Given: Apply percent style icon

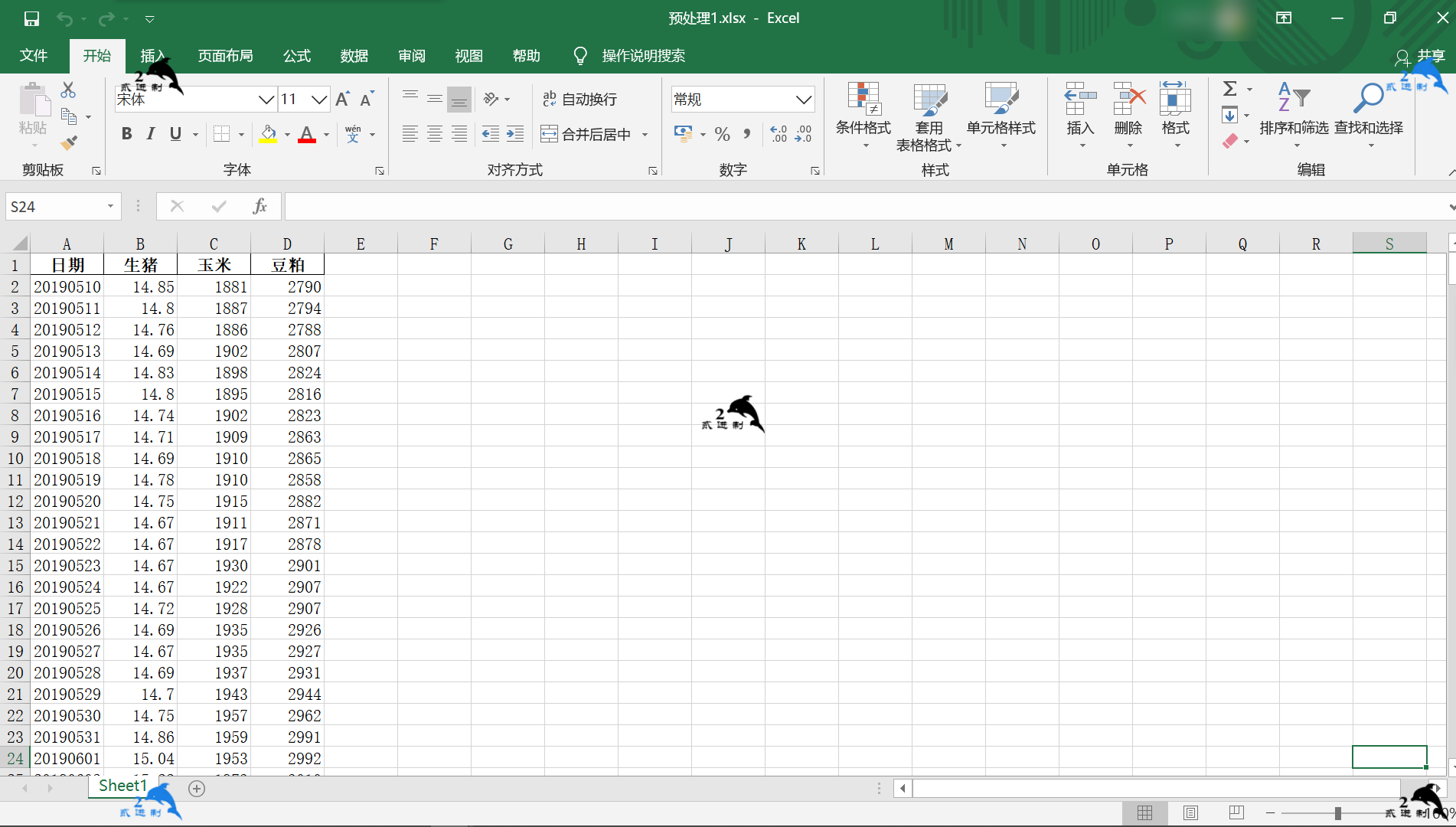Looking at the screenshot, I should tap(722, 134).
